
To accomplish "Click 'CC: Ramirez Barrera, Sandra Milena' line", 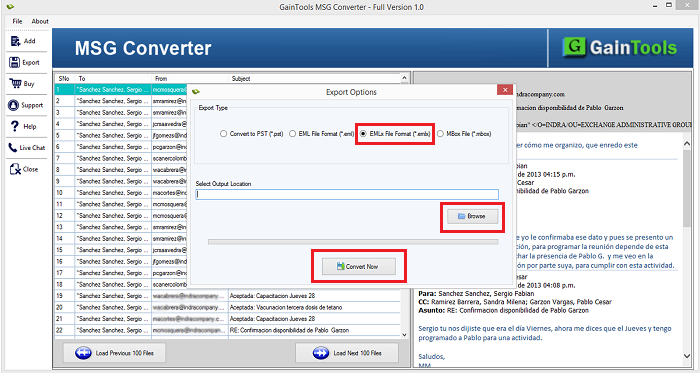I will pyautogui.click(x=515, y=302).
